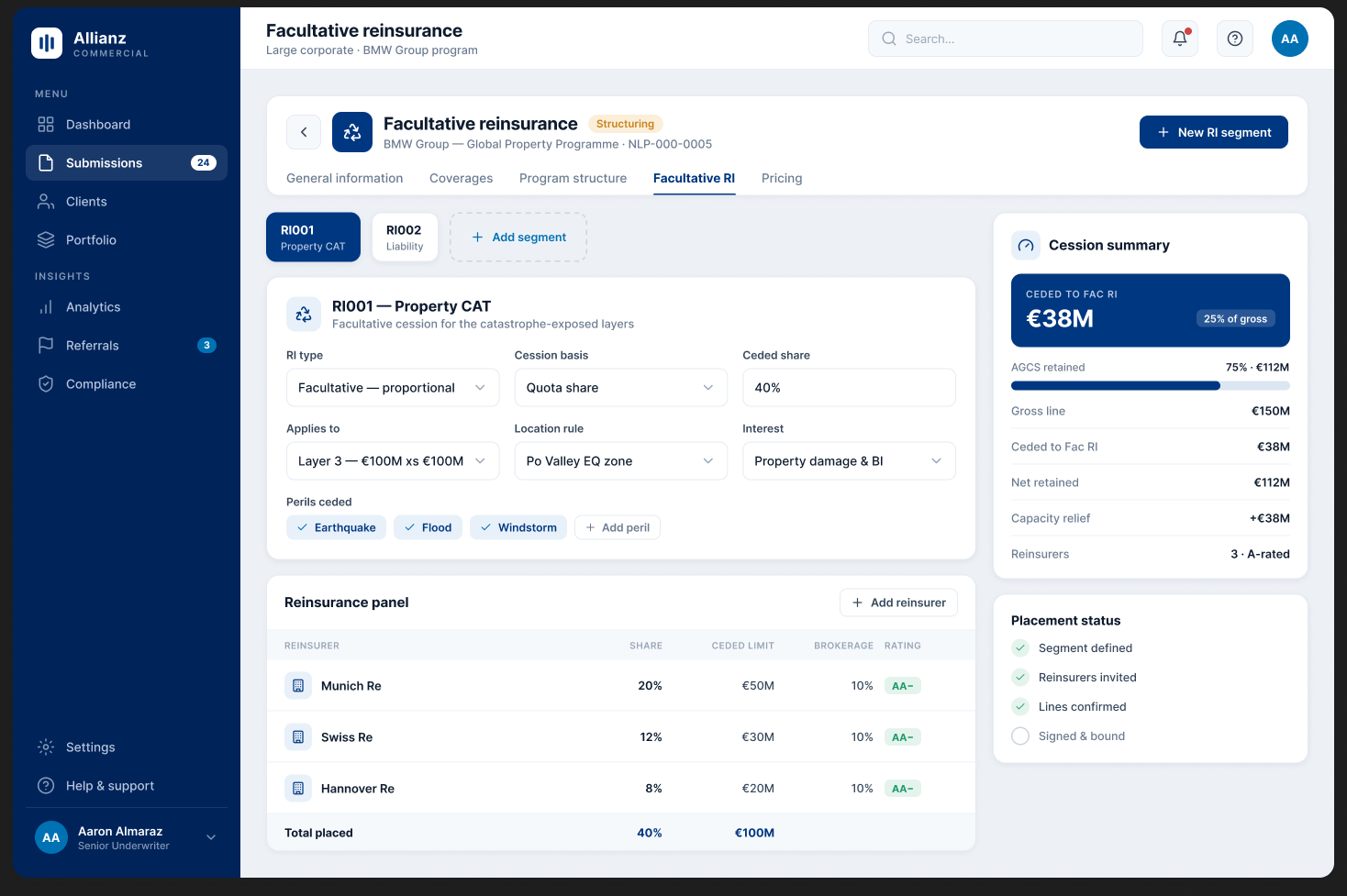This screenshot has width=1347, height=896.
Task: Click the Aaron Almaraz avatar in sidebar
Action: pyautogui.click(x=51, y=837)
